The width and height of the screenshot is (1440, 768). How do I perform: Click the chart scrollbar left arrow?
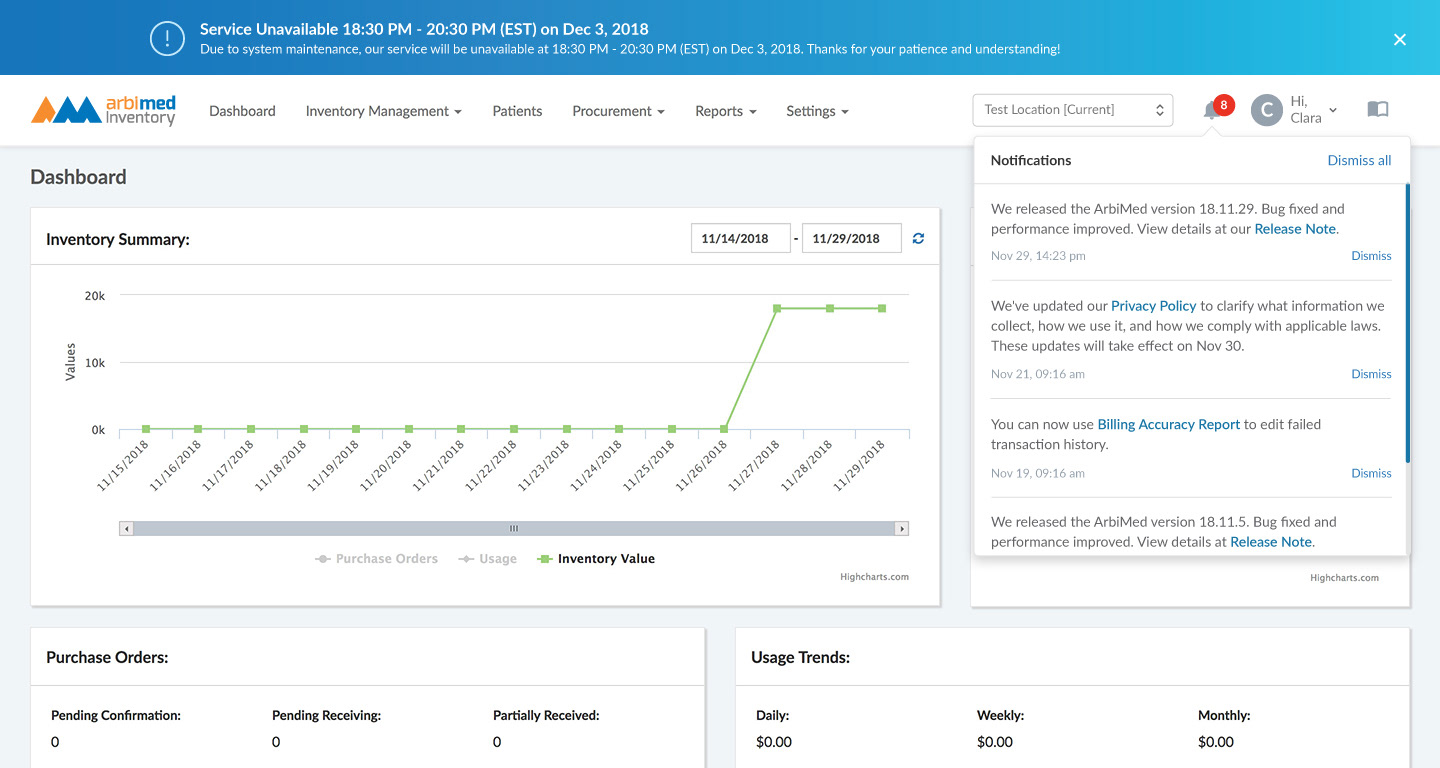[126, 528]
